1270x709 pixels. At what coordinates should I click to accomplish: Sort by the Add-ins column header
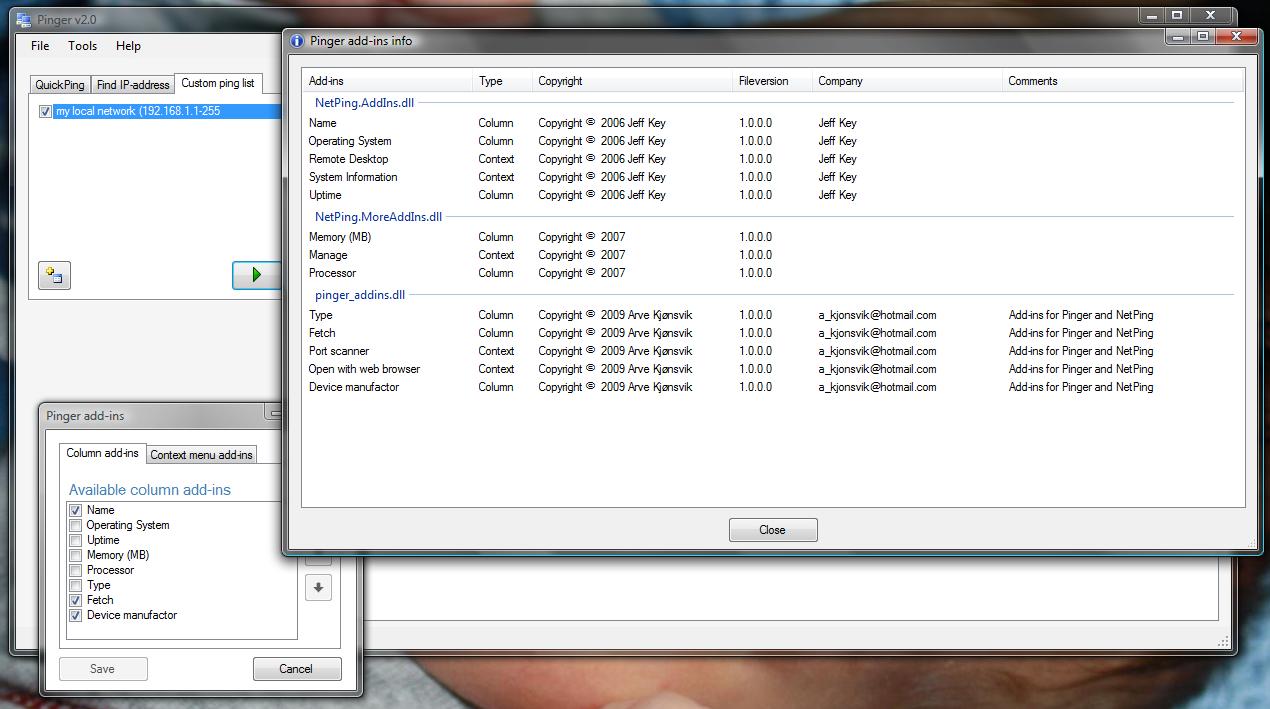click(388, 81)
